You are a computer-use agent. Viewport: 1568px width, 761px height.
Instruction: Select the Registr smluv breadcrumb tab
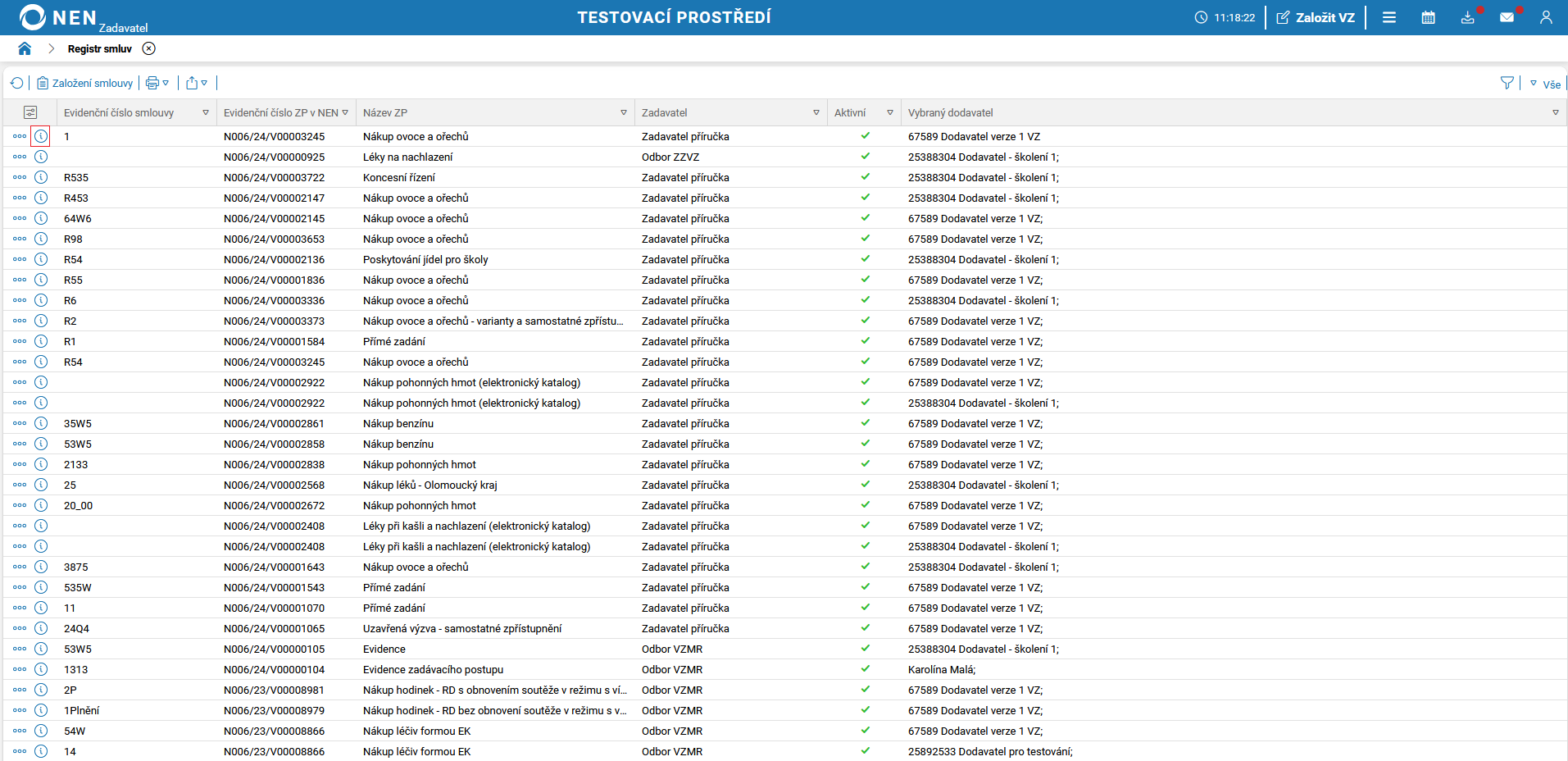99,48
